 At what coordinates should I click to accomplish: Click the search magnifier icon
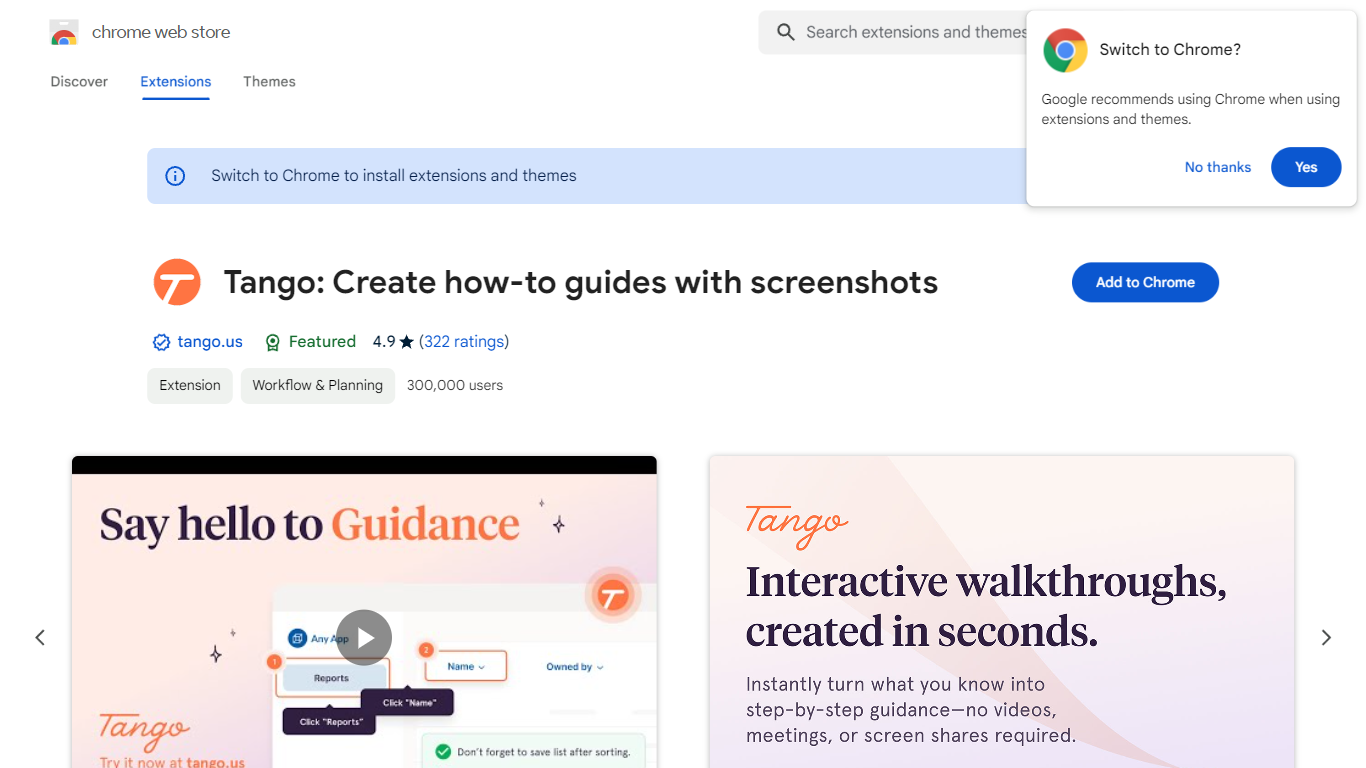[786, 33]
